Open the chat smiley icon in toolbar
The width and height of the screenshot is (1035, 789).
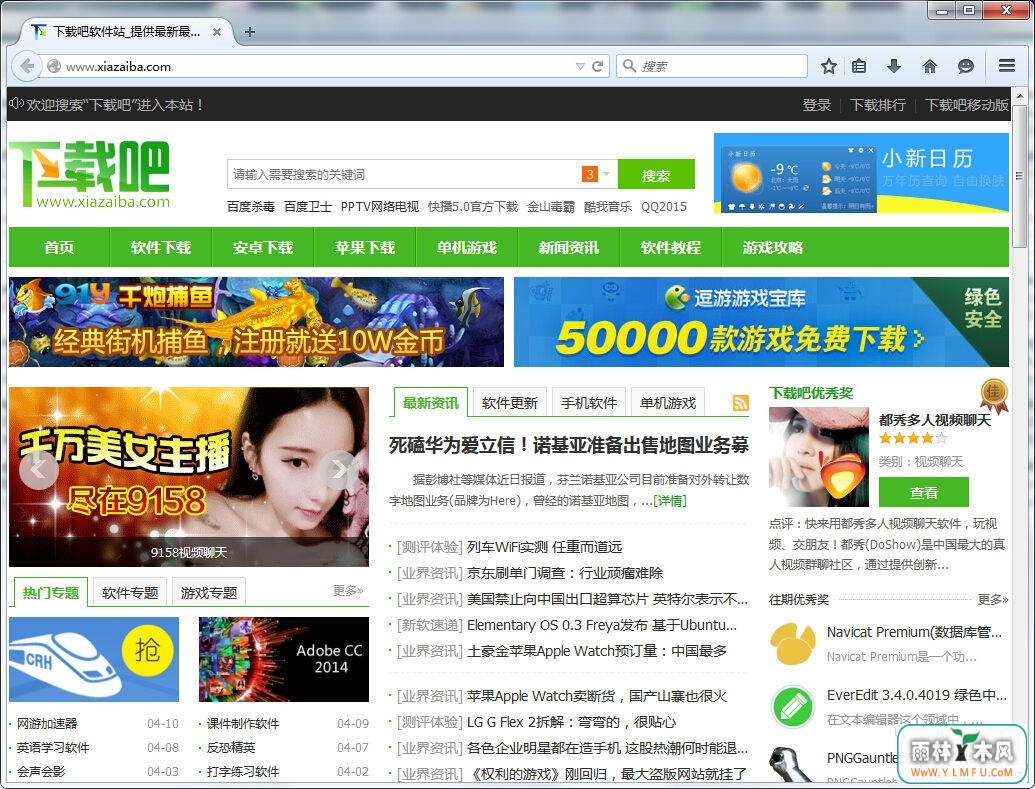966,66
